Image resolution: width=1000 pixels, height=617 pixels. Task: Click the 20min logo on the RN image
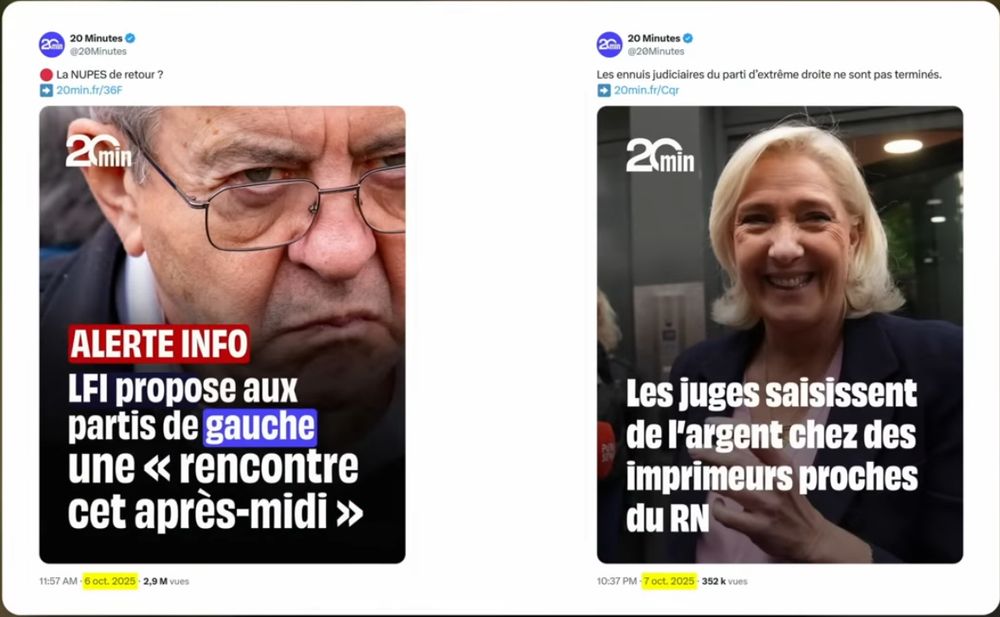pyautogui.click(x=659, y=155)
